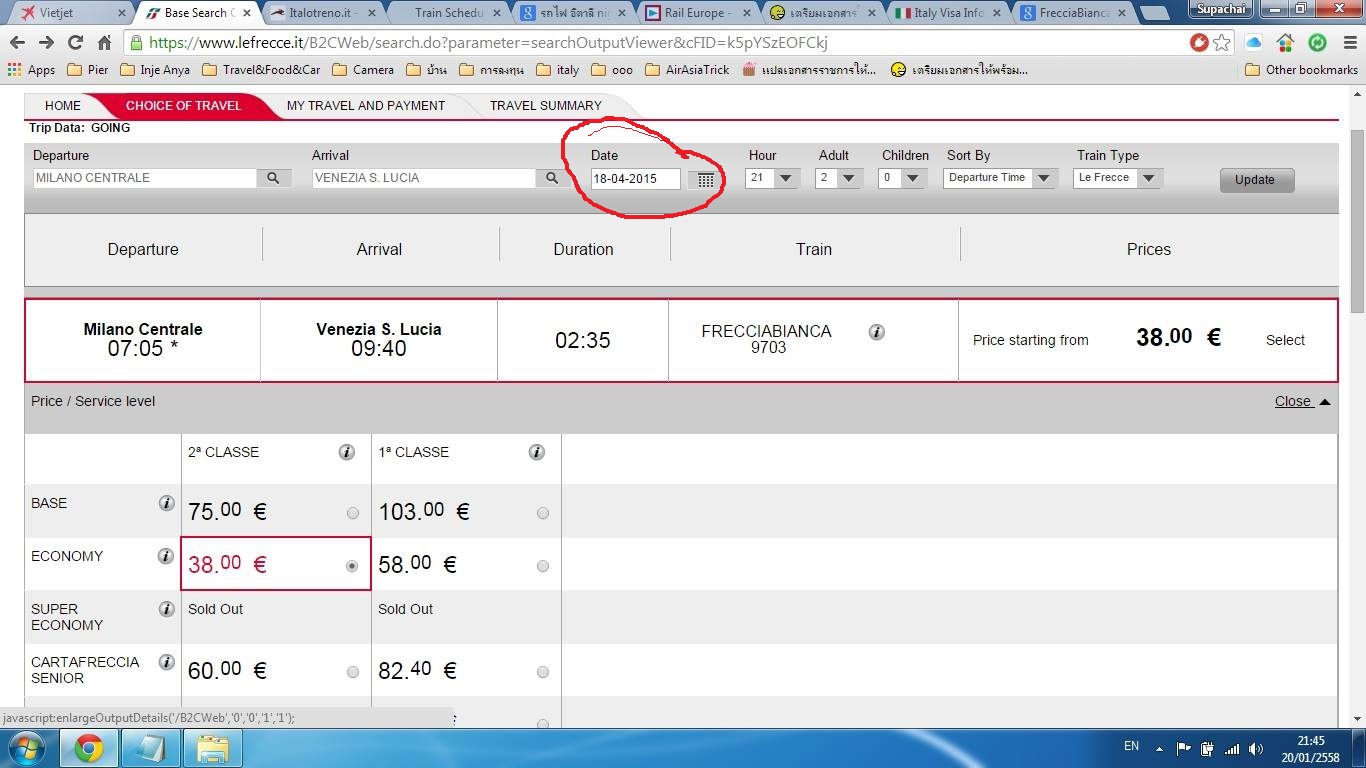Open the volume control in system tray
Image resolution: width=1366 pixels, height=768 pixels.
tap(1256, 748)
